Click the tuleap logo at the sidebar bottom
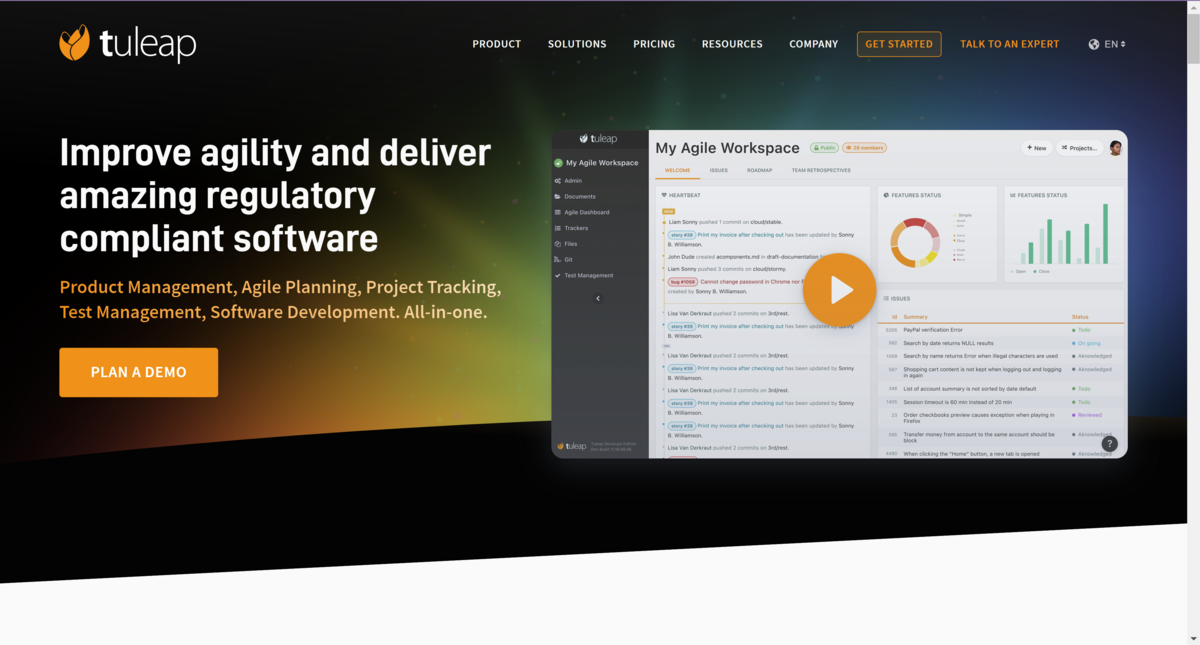1200x645 pixels. [x=571, y=446]
